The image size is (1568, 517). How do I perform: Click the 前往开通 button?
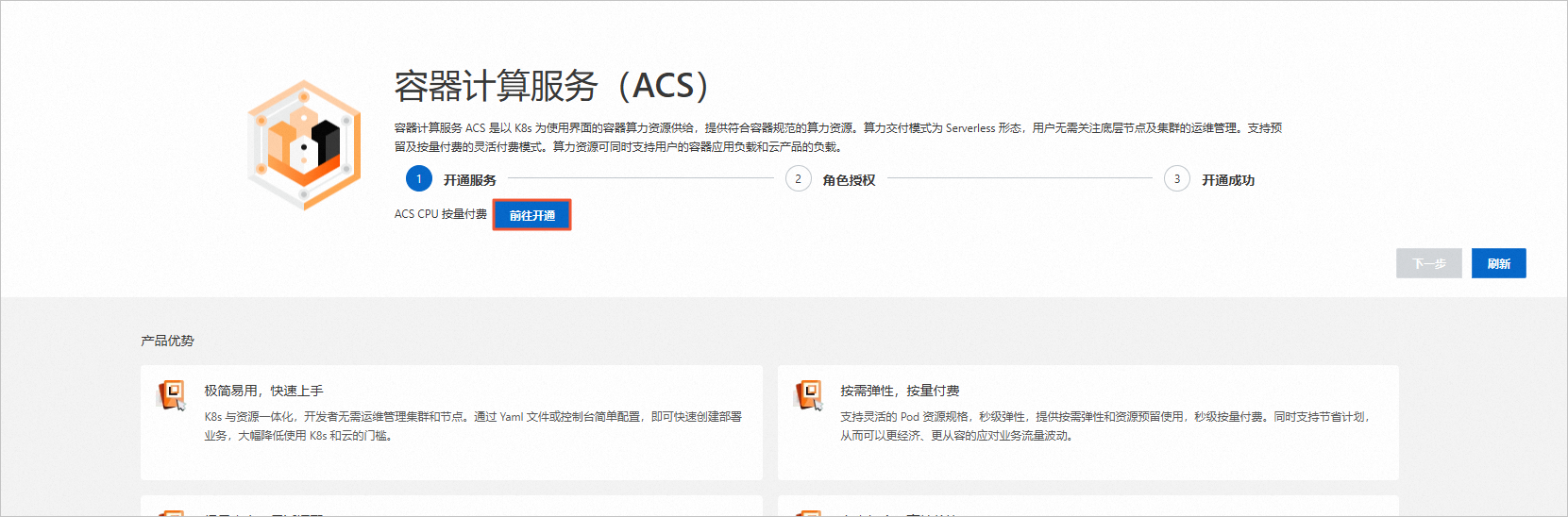tap(532, 215)
